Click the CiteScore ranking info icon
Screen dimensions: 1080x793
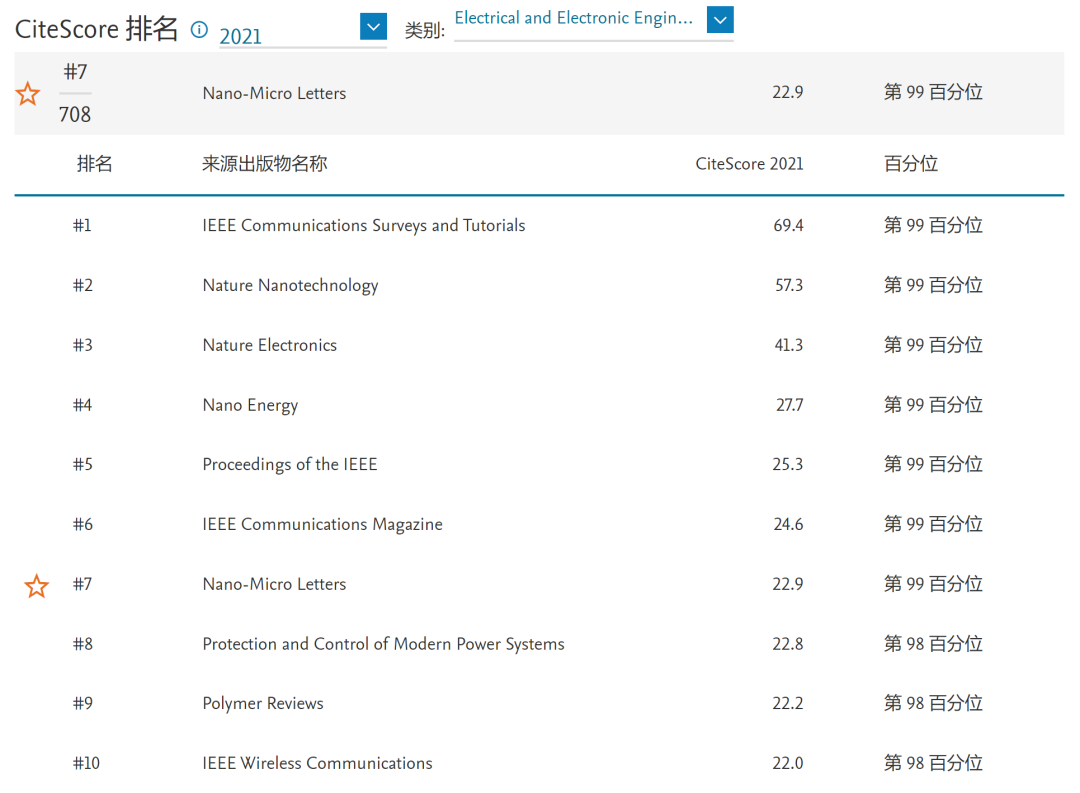(199, 30)
